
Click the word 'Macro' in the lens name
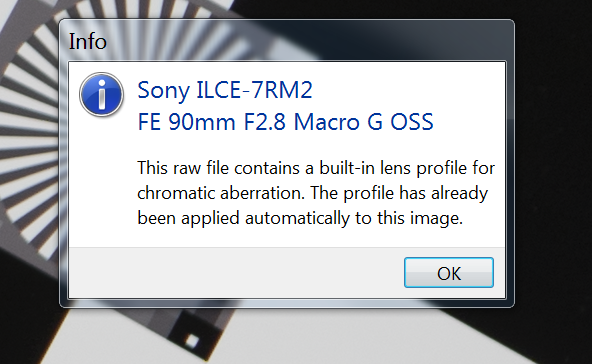click(326, 122)
